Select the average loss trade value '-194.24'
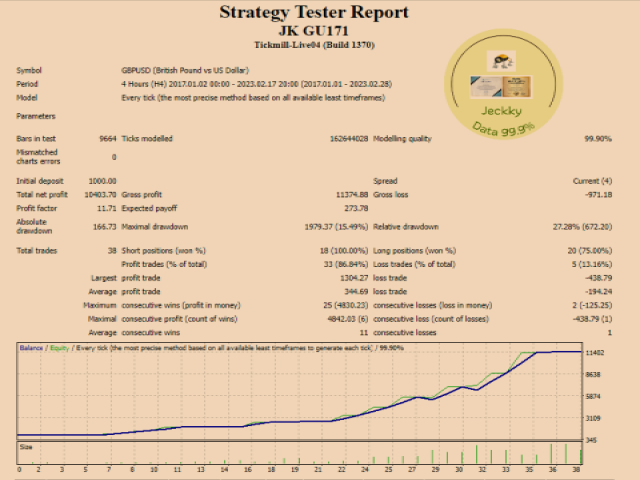Screen dimensions: 640x480 [598, 291]
